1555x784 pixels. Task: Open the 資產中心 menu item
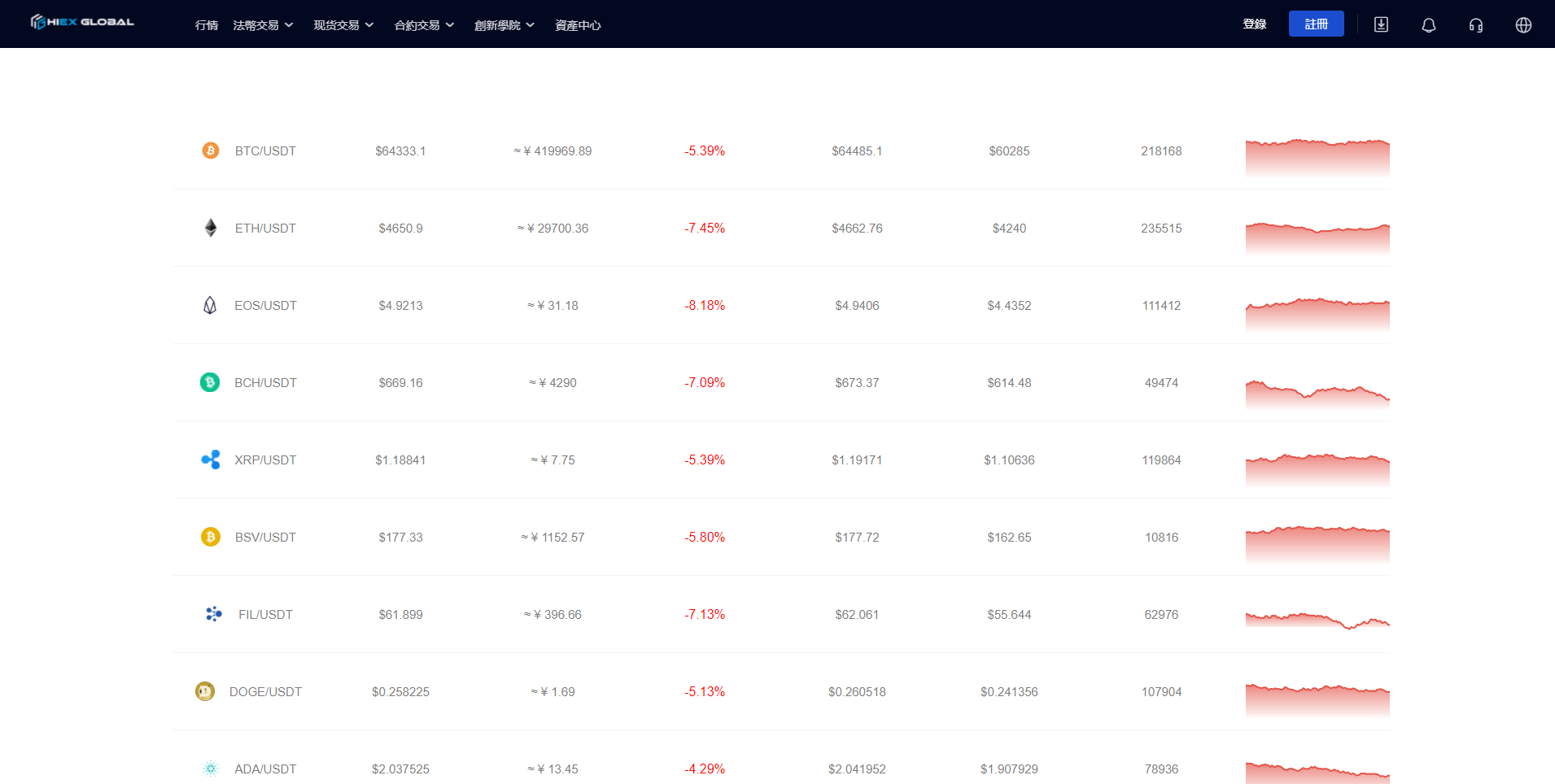click(x=578, y=25)
